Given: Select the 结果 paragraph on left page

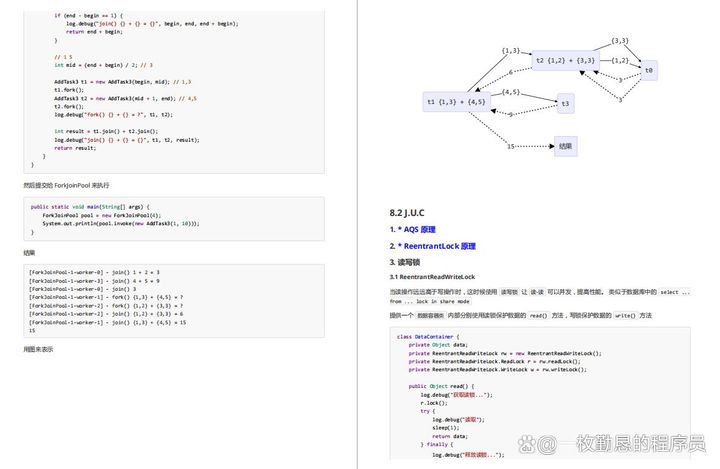Looking at the screenshot, I should [x=29, y=253].
